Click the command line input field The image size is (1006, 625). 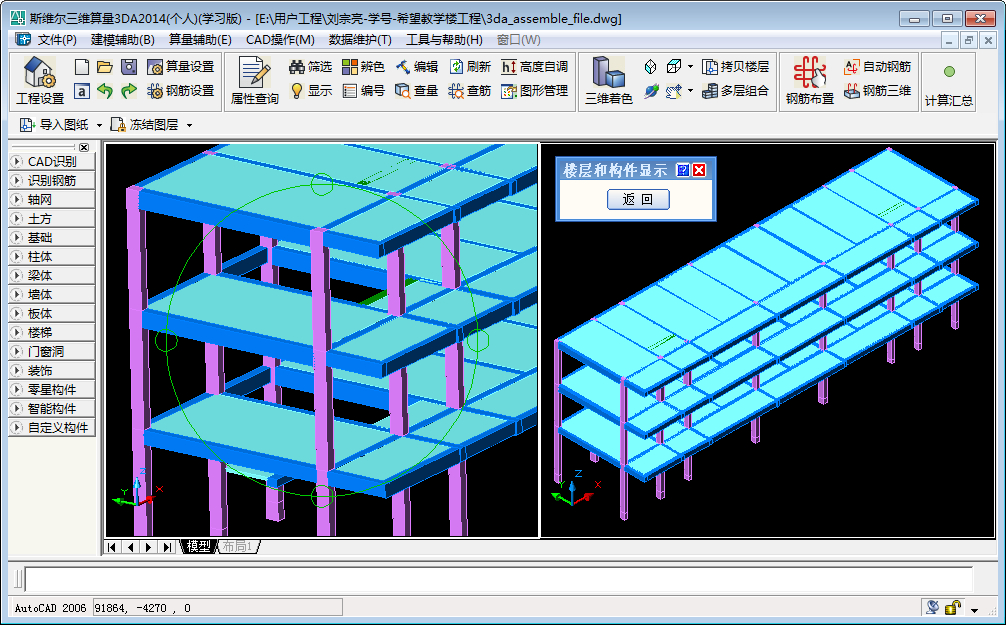coord(499,579)
